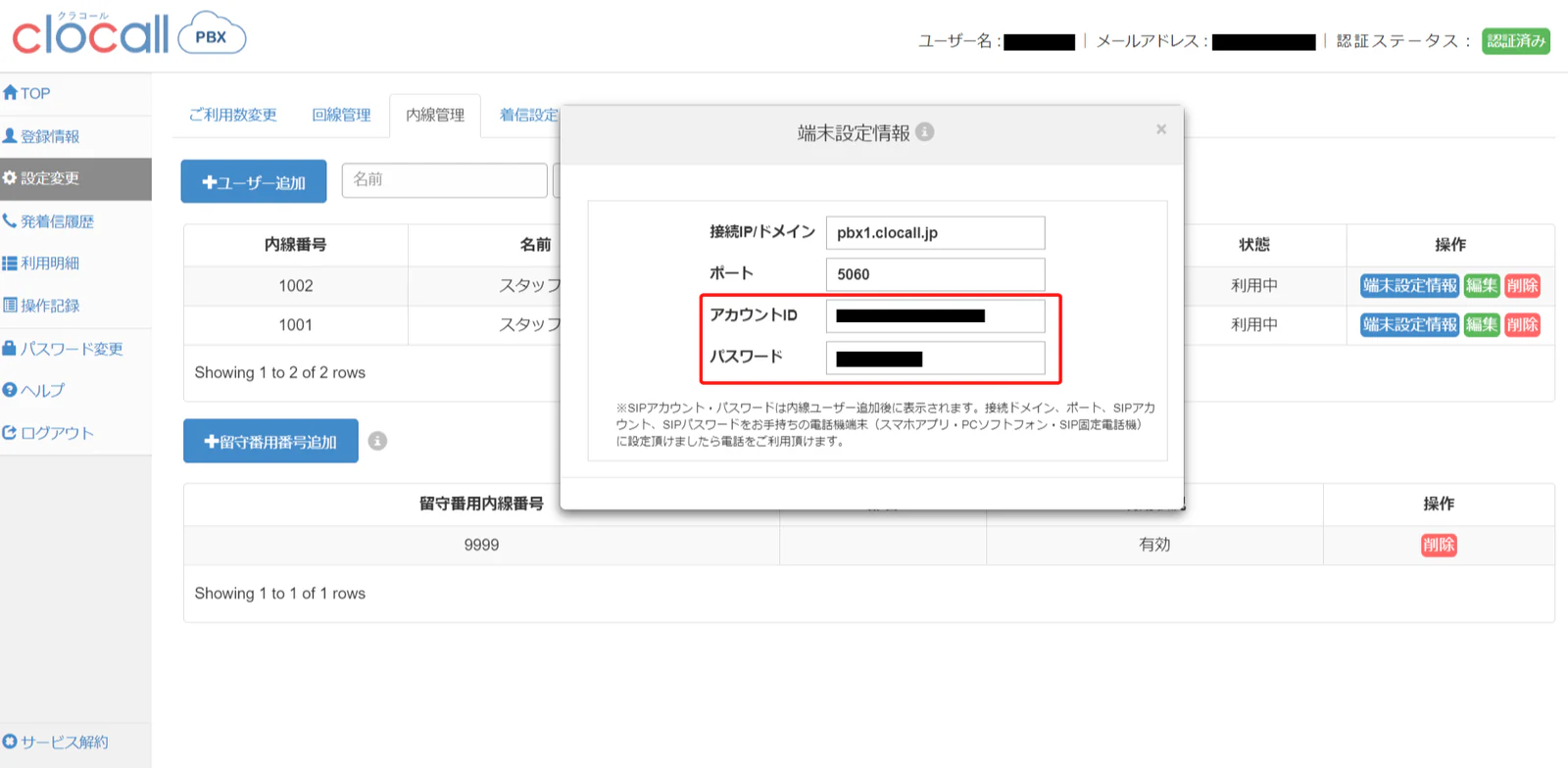
Task: Click the 留守番用内線番号 column header
Action: [x=481, y=504]
